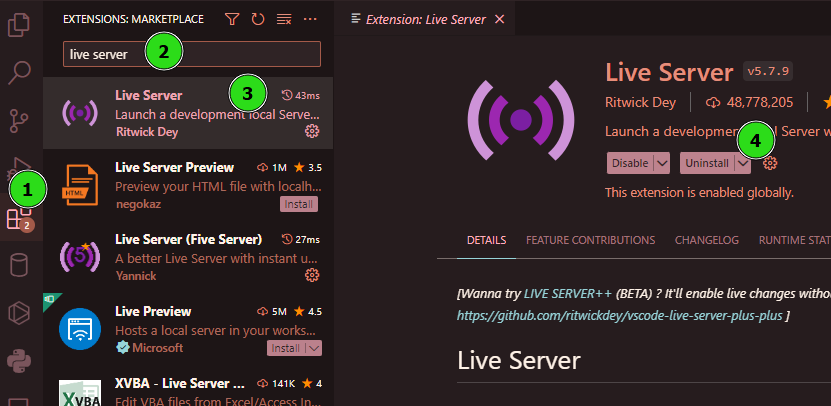Click the Live Server extension title

click(x=669, y=72)
